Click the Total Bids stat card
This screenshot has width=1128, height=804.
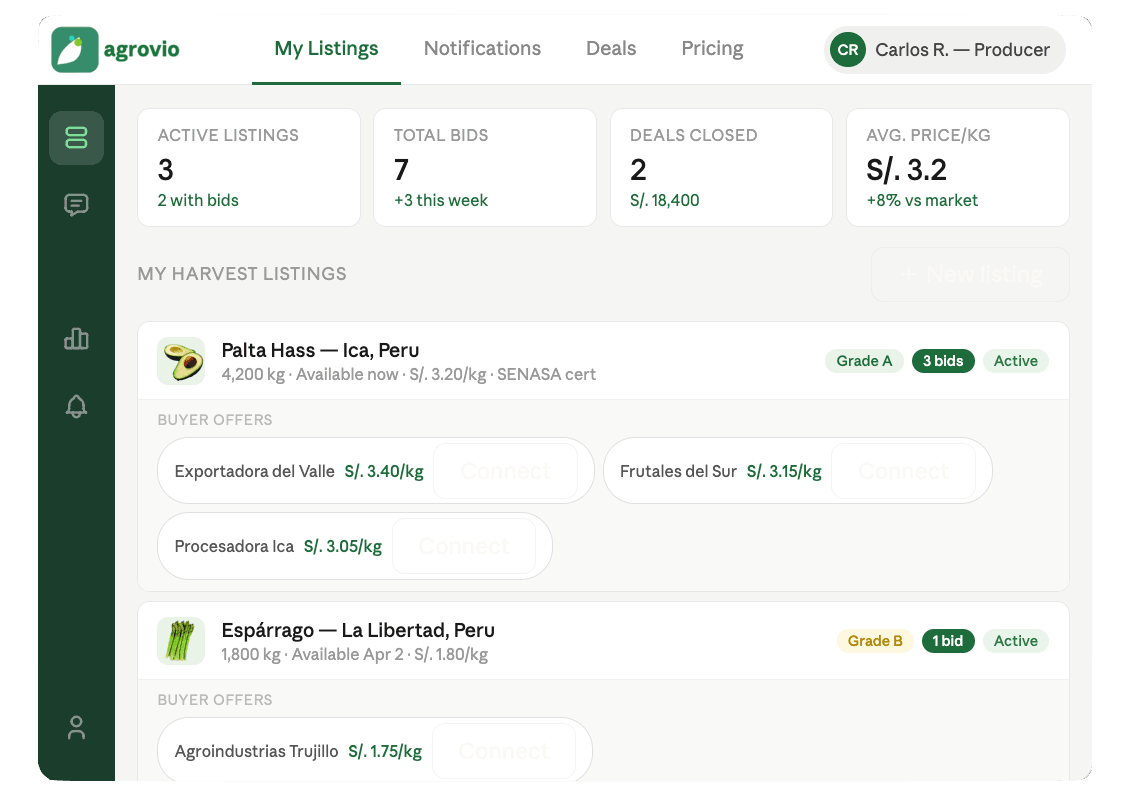pyautogui.click(x=485, y=168)
